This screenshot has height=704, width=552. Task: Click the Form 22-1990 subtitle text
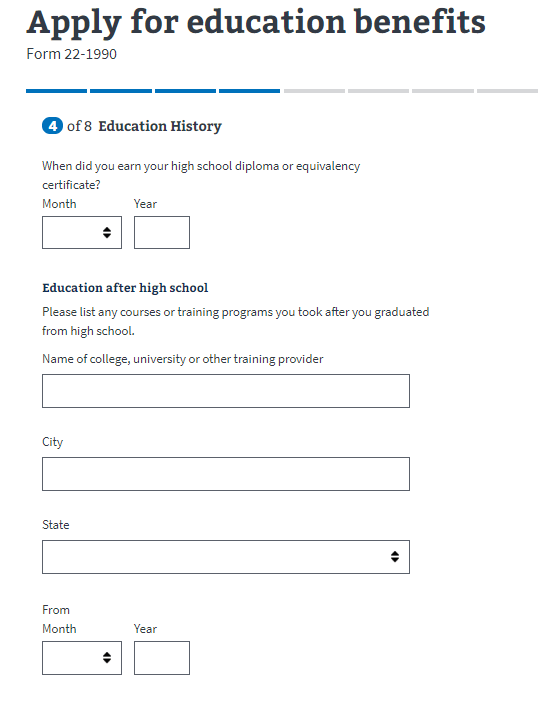71,54
